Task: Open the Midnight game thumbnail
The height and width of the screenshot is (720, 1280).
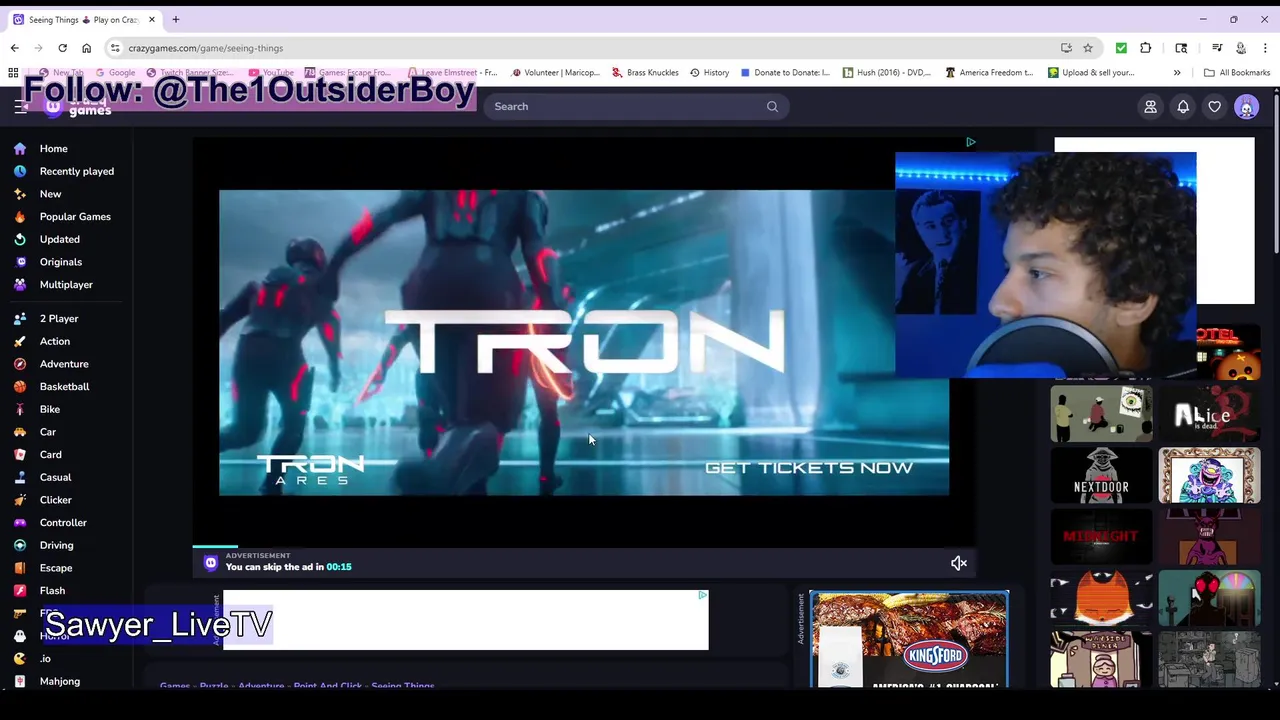Action: (1101, 537)
